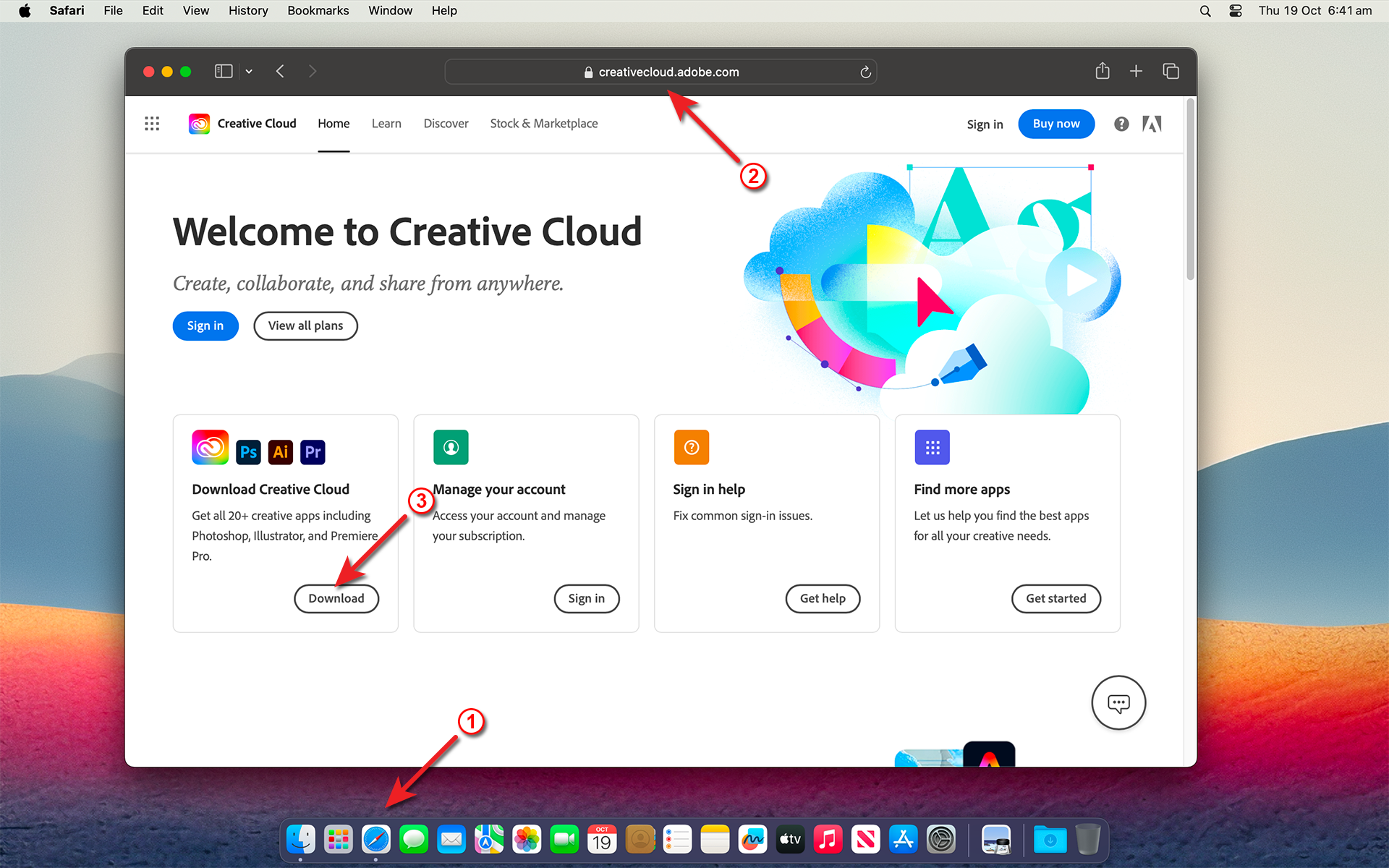Click the Sign in button

click(206, 325)
